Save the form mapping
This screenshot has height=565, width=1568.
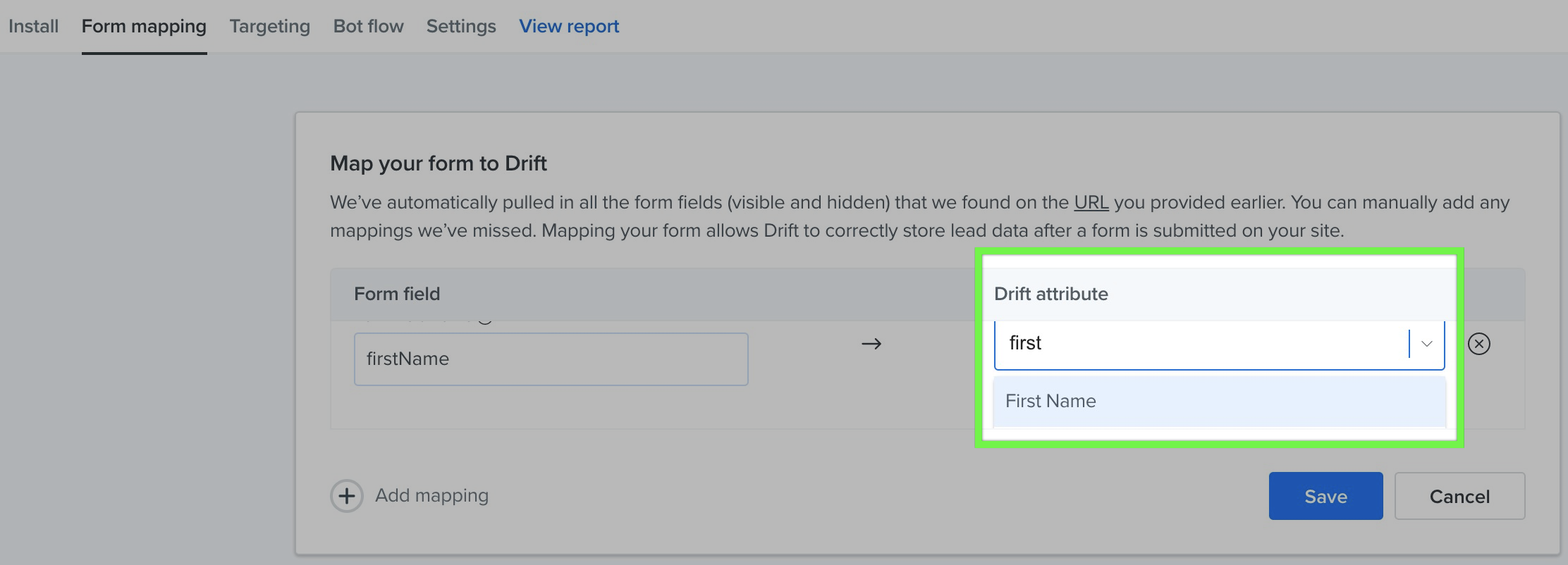tap(1325, 496)
